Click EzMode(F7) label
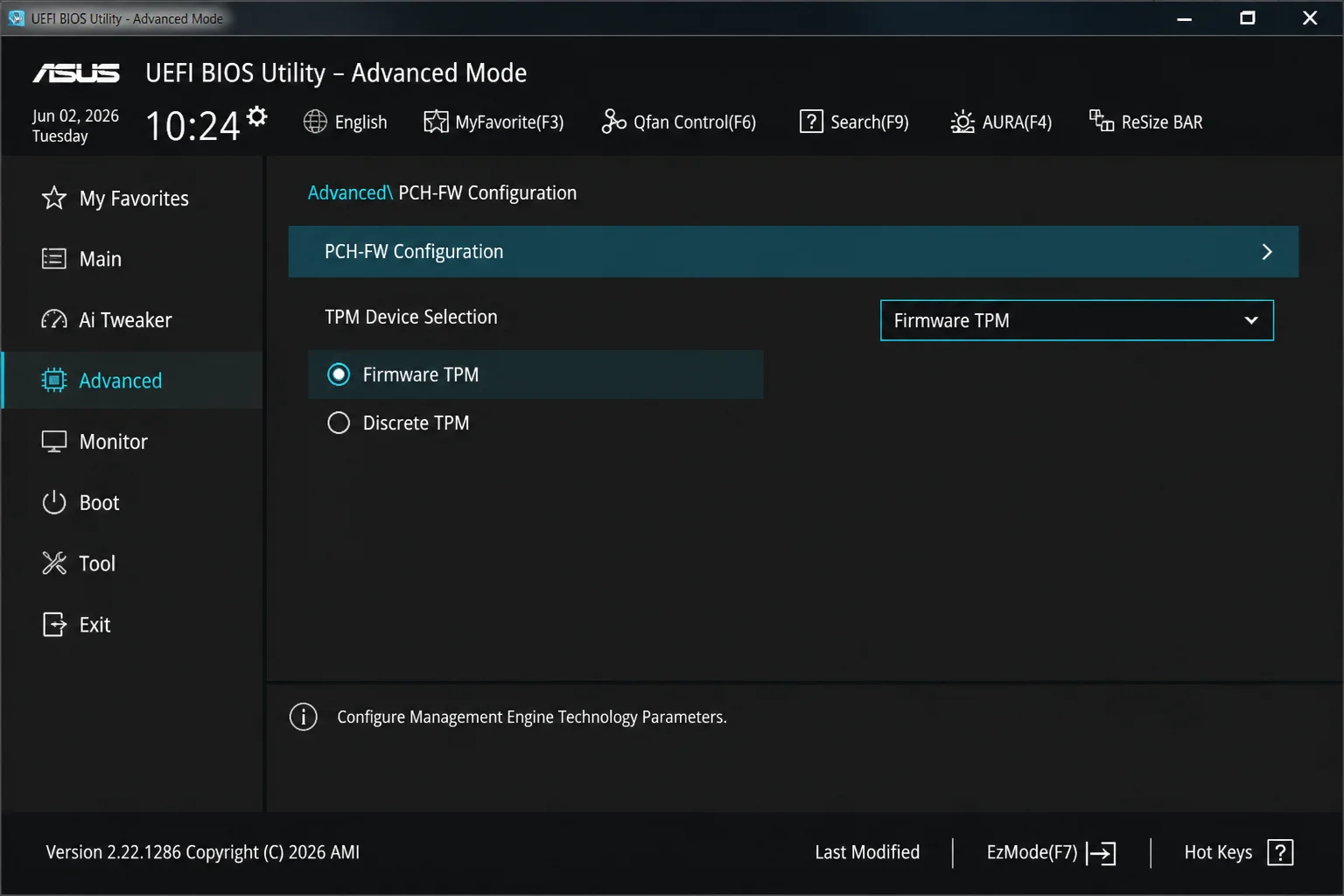1344x896 pixels. (1032, 852)
